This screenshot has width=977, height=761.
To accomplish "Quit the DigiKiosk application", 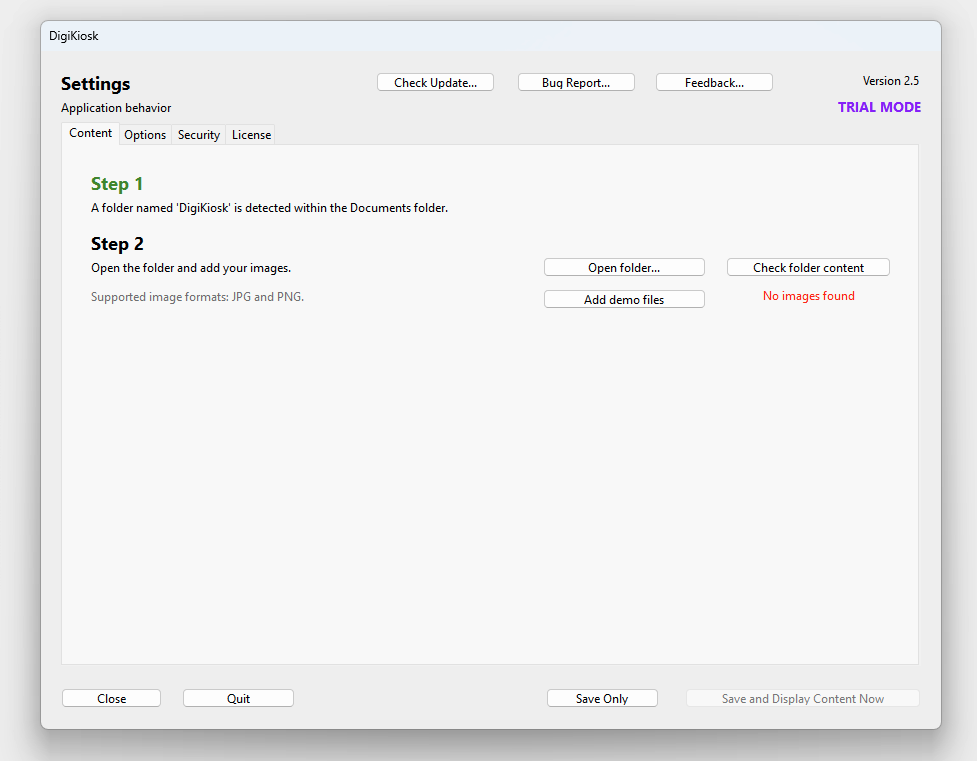I will point(238,699).
